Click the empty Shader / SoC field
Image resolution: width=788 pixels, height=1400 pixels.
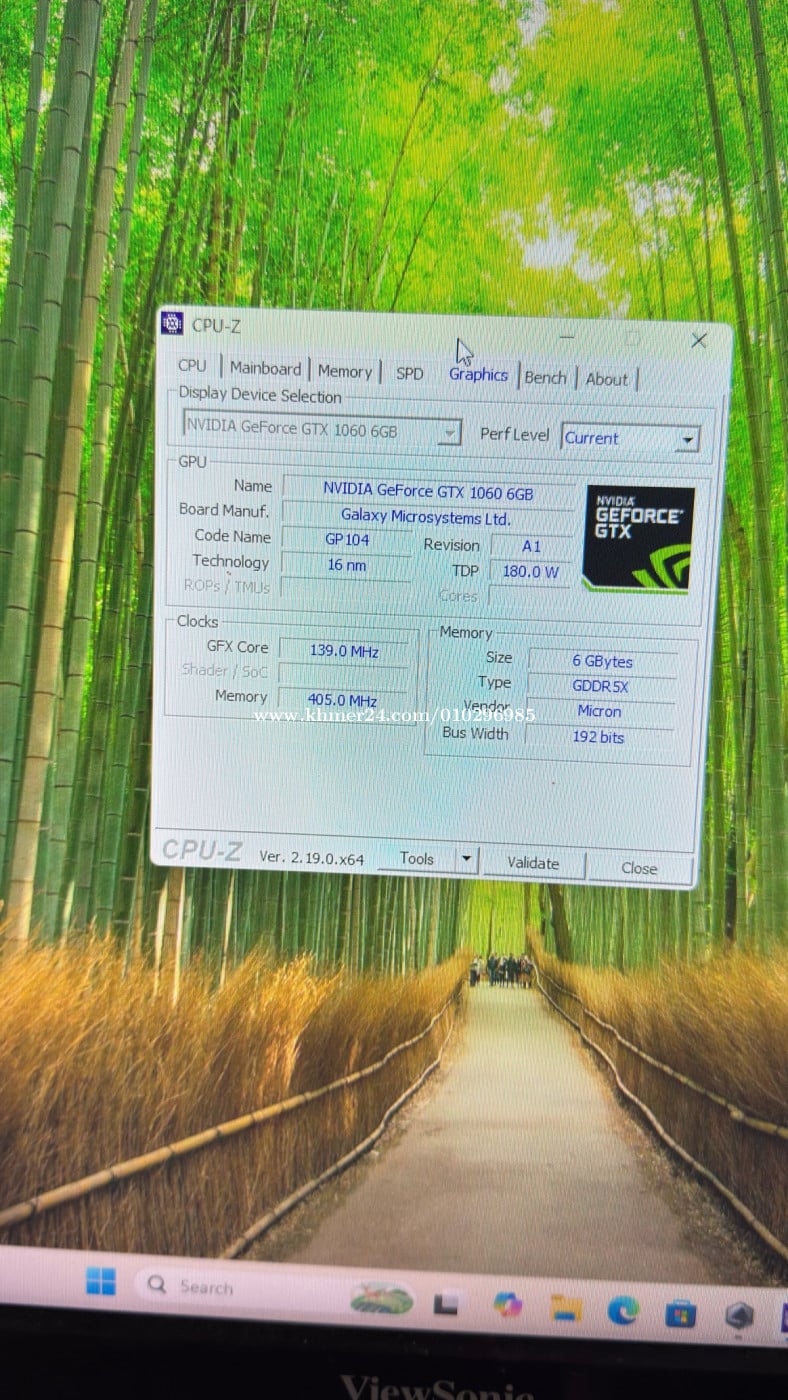coord(343,675)
